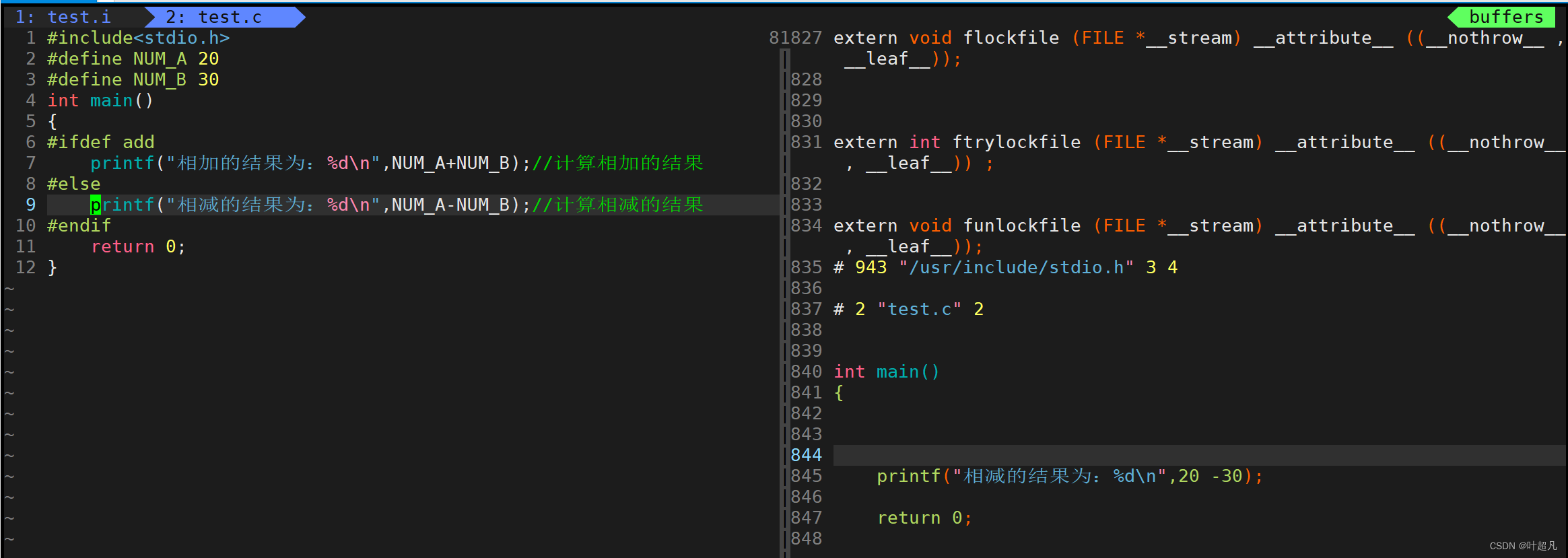
Task: Click the # 2 "test.c" 2 line
Action: point(909,309)
